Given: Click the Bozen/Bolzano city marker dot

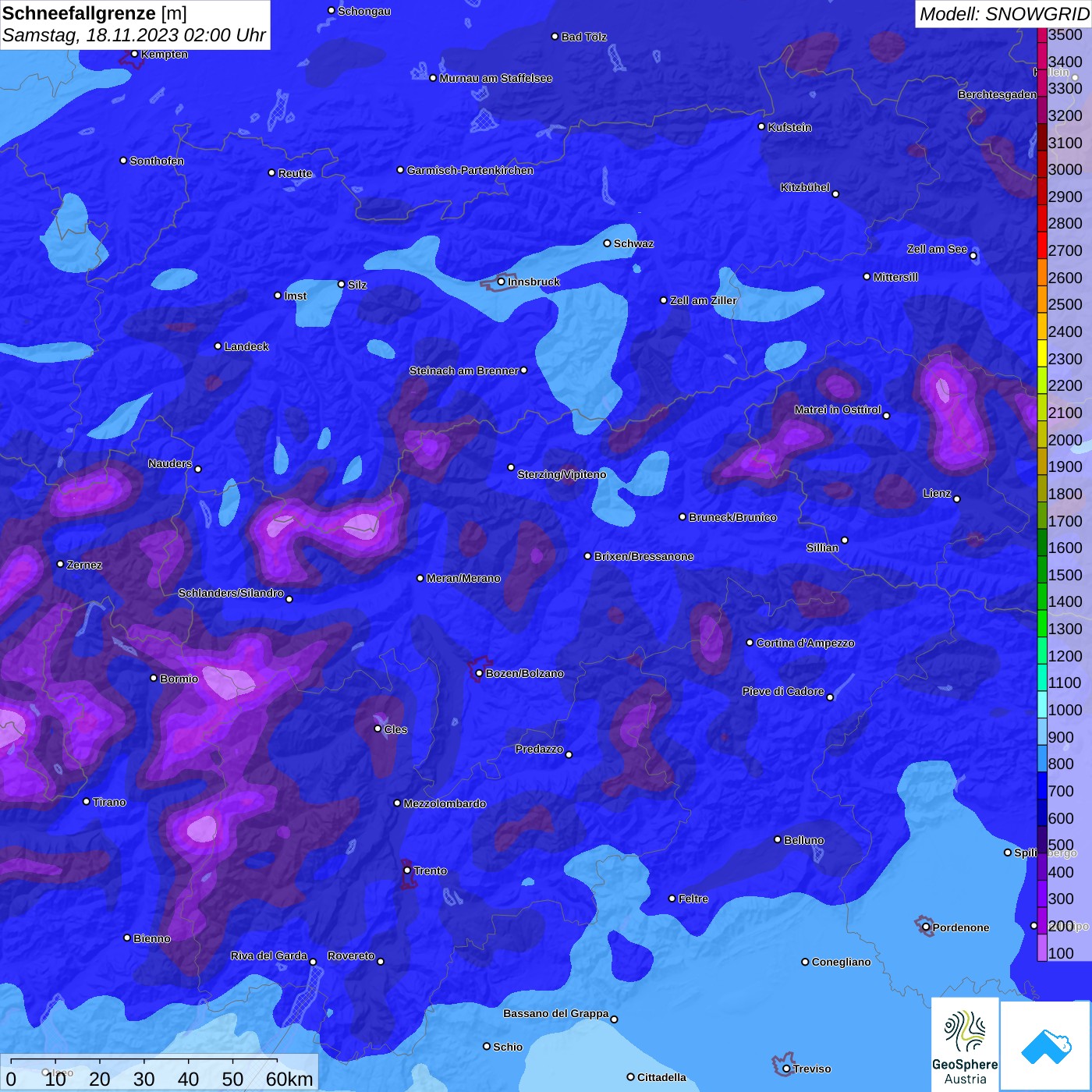Looking at the screenshot, I should 480,673.
